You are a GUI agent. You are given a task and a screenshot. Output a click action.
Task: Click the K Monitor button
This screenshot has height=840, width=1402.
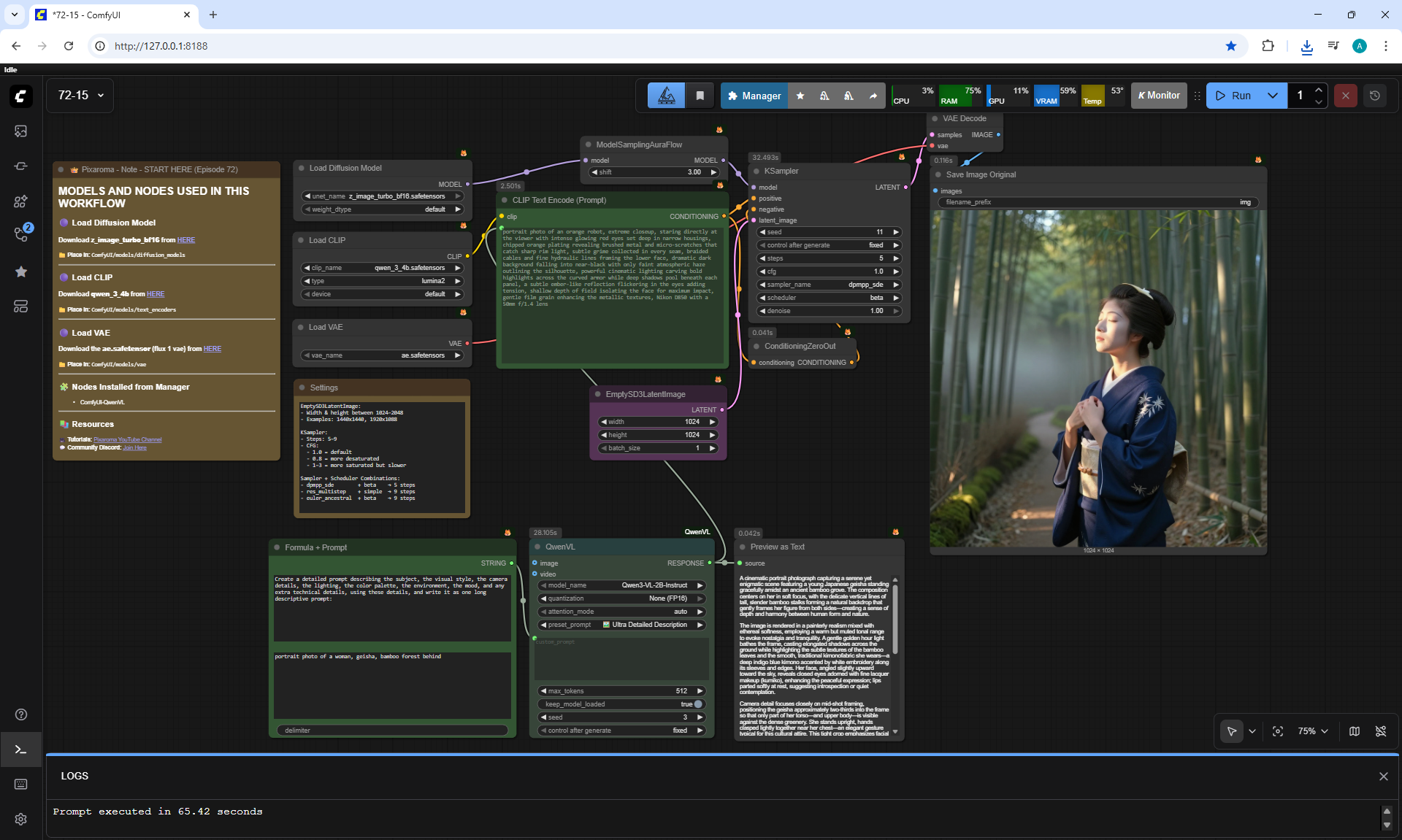point(1159,96)
